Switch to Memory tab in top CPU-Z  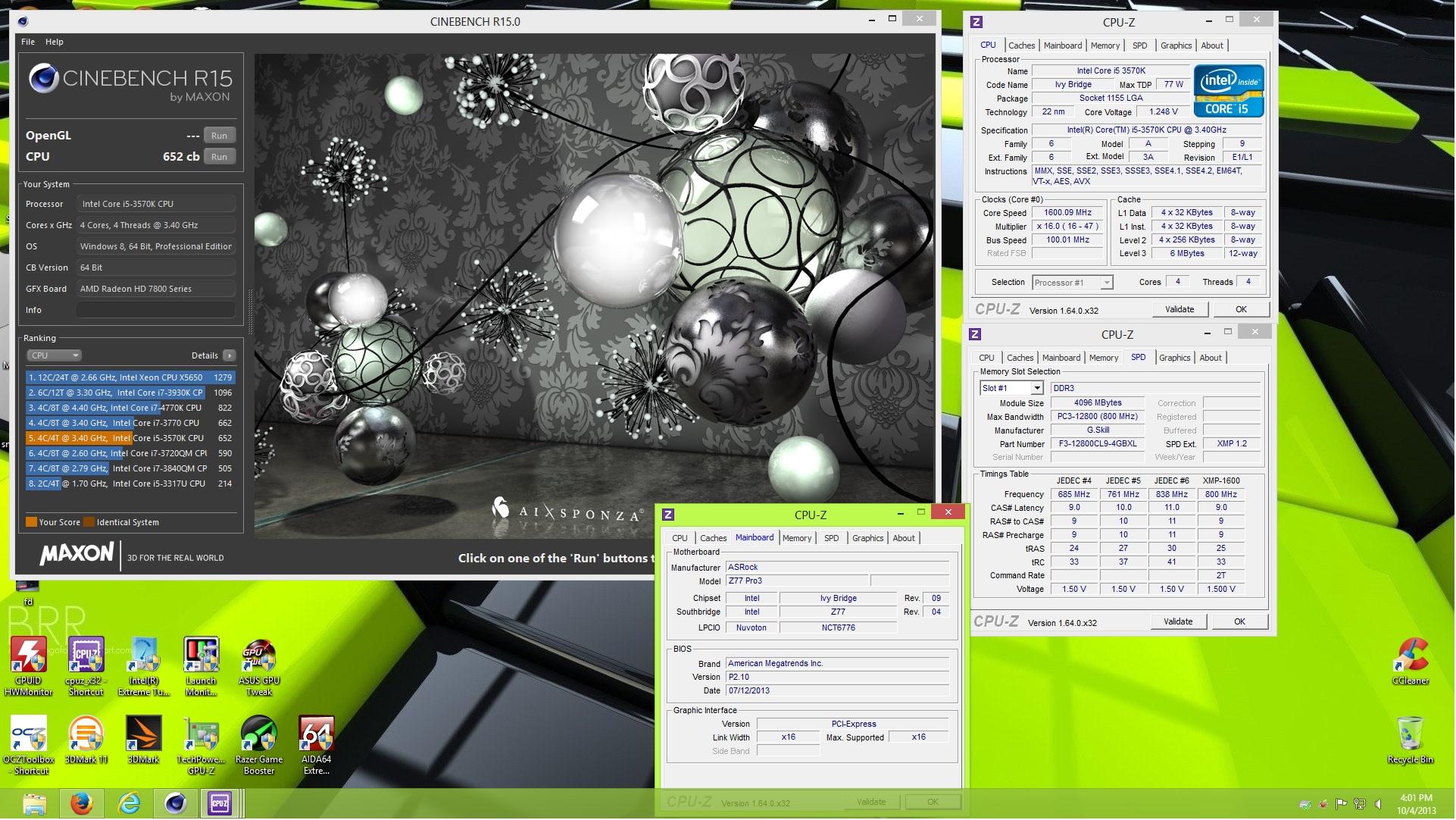[x=1106, y=45]
